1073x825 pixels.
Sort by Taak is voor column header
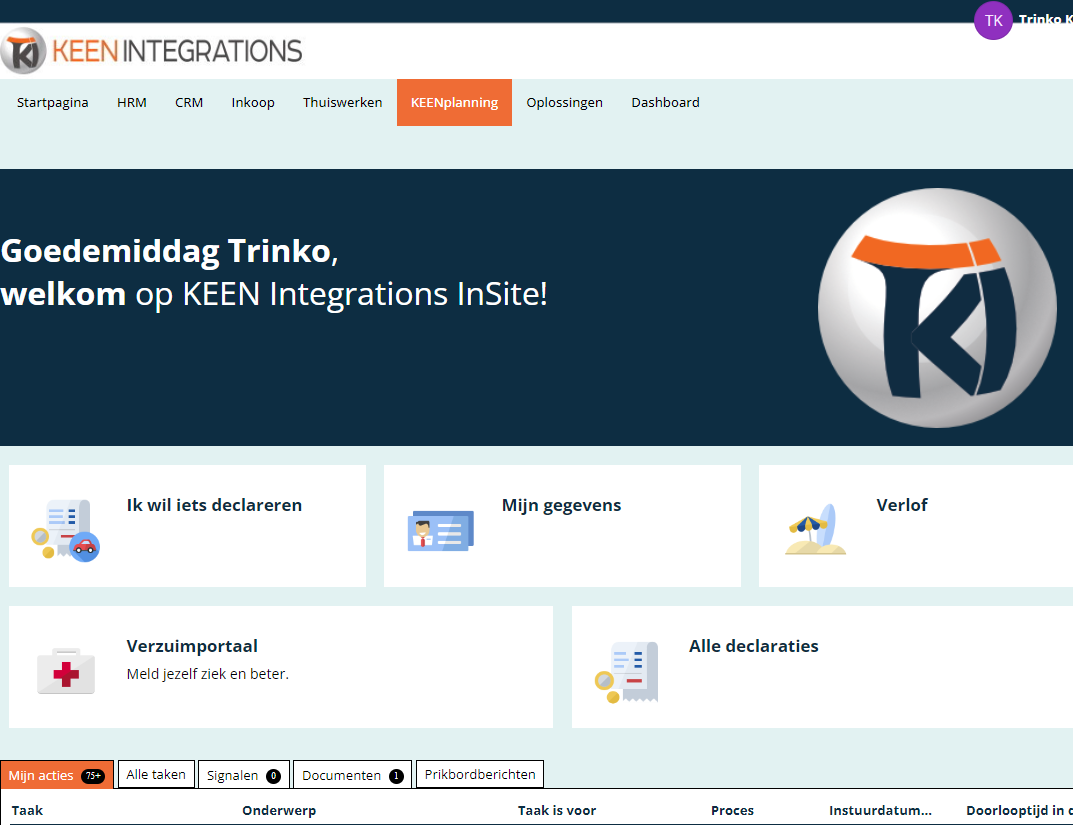(557, 811)
